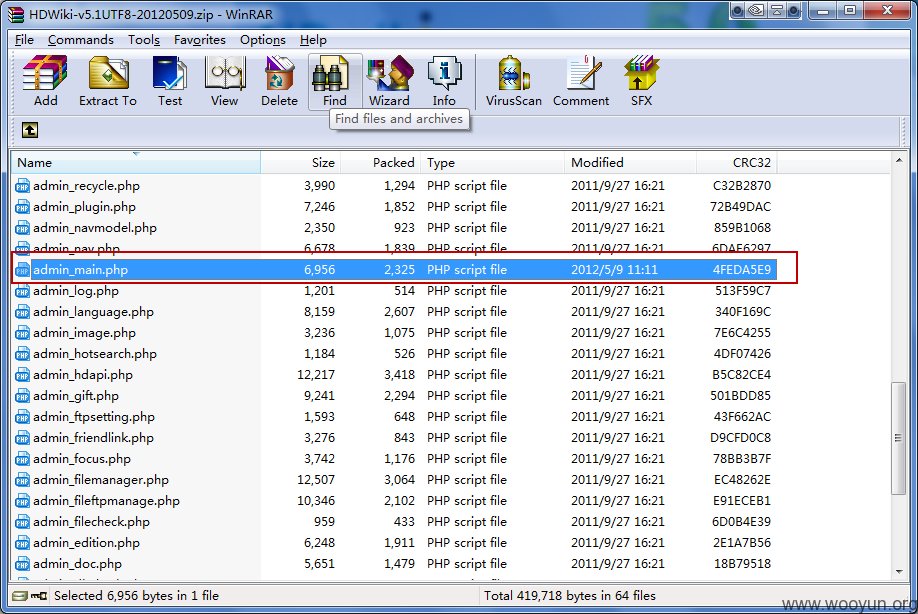This screenshot has width=918, height=614.
Task: Select the admin_focus.php file name
Action: point(82,459)
